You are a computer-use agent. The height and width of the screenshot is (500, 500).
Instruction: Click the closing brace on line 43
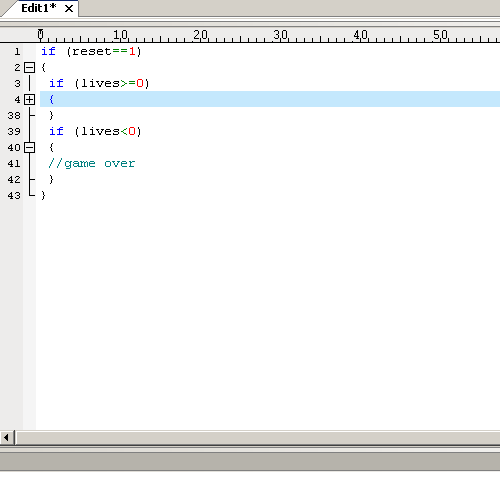click(43, 195)
